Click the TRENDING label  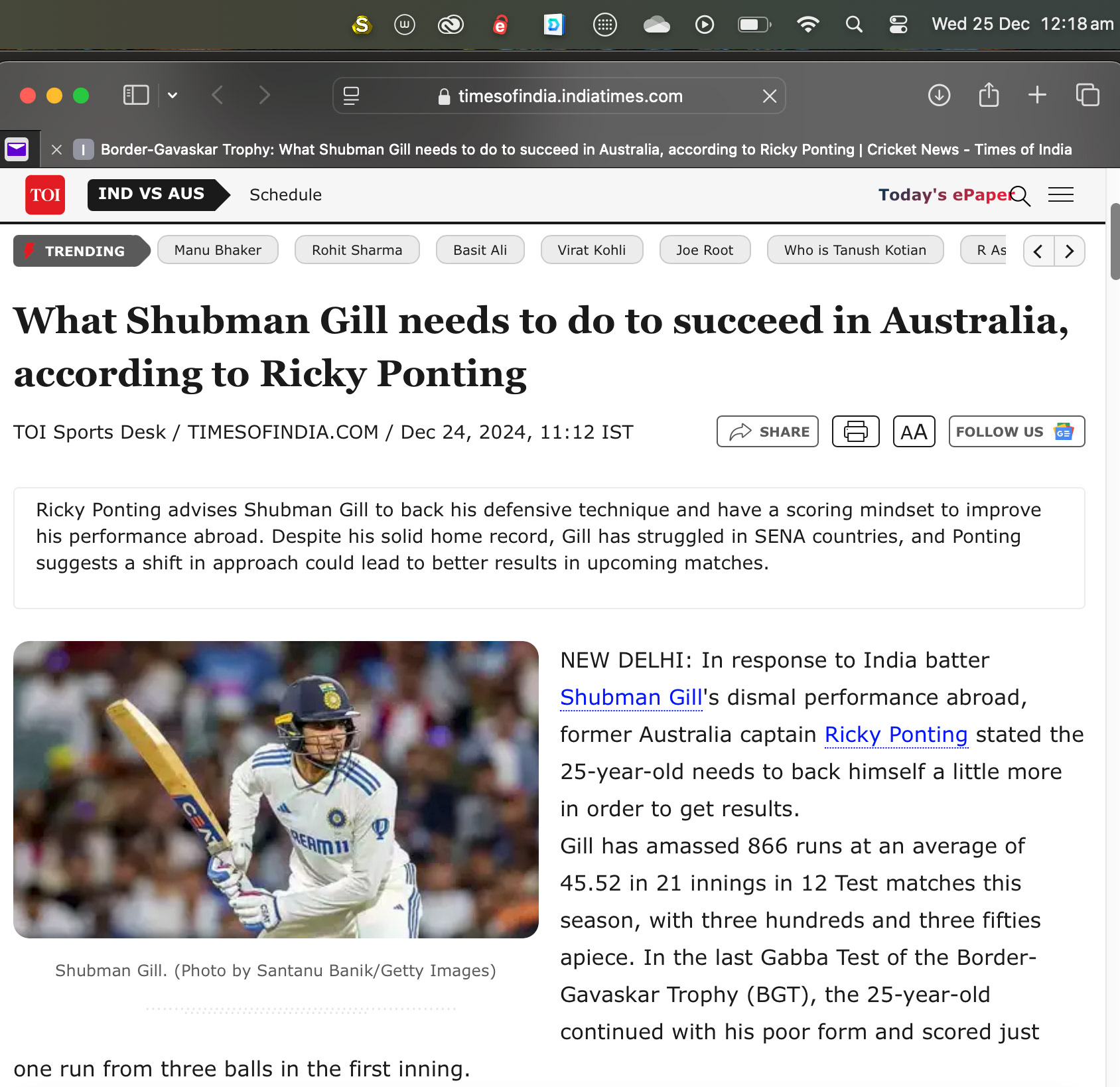coord(81,251)
